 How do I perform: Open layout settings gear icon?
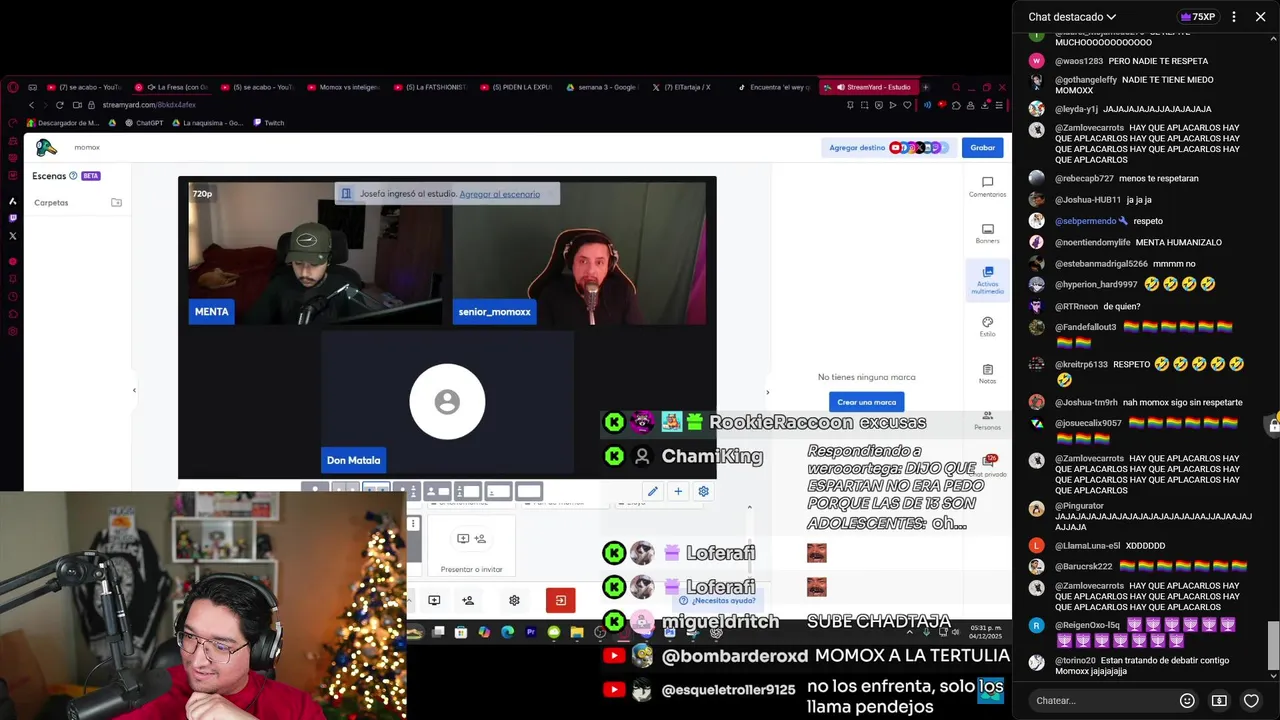tap(703, 491)
